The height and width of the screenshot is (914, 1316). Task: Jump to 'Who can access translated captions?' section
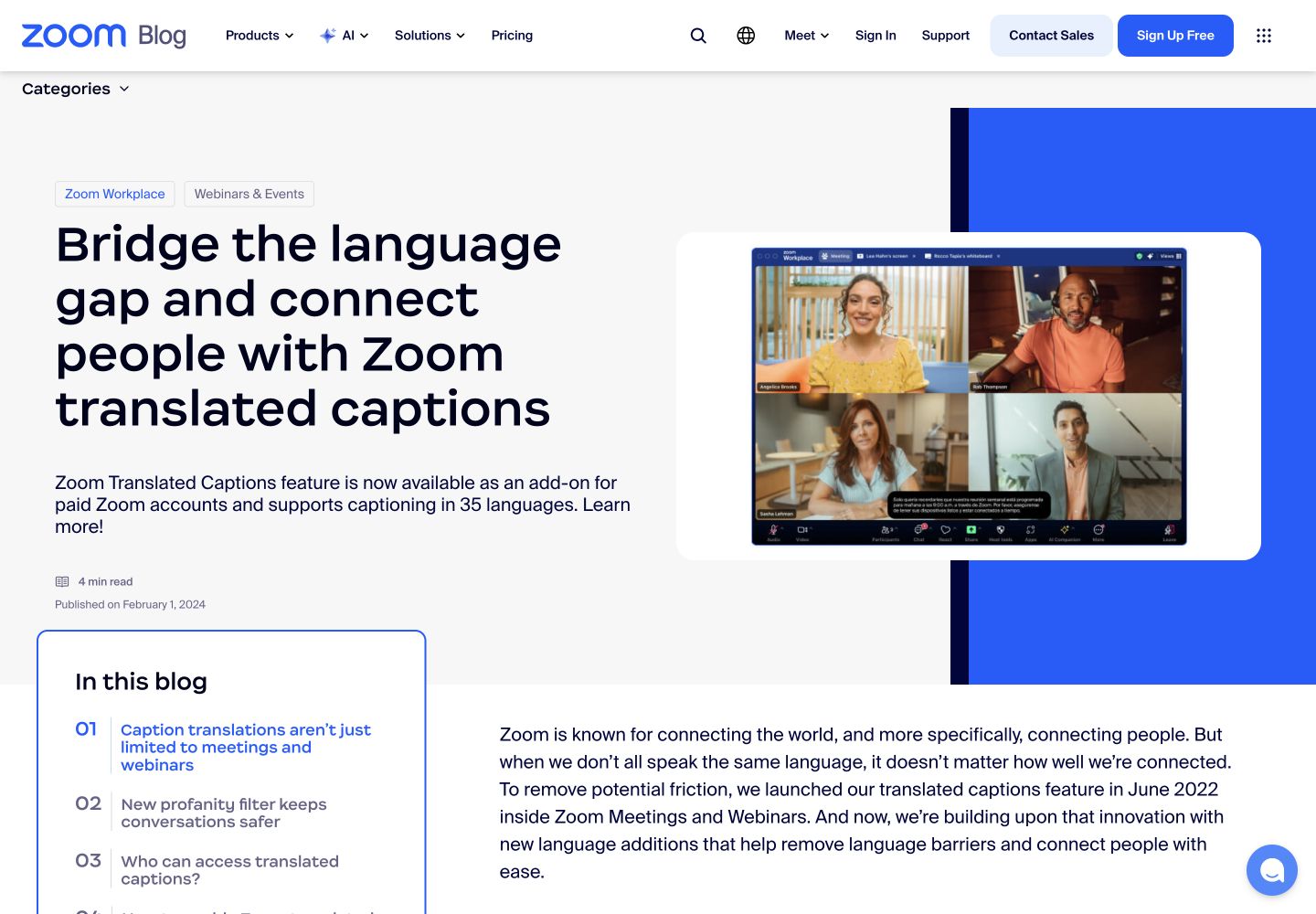point(229,870)
